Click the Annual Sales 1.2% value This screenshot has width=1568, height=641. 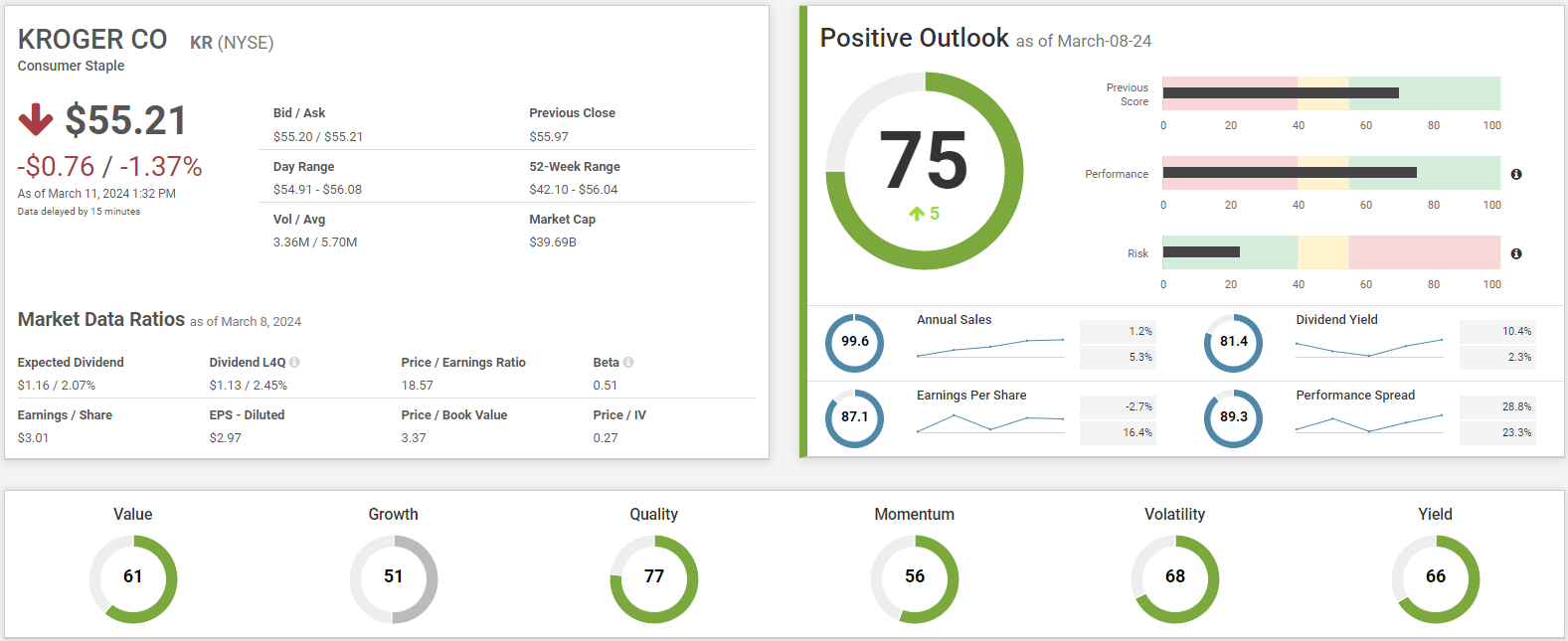pyautogui.click(x=1140, y=331)
